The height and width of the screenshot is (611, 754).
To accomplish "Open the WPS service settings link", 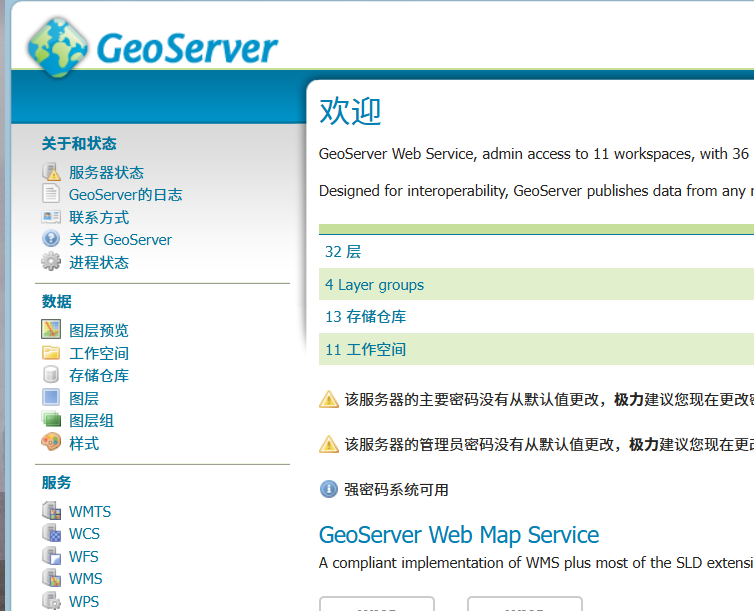I will [84, 601].
